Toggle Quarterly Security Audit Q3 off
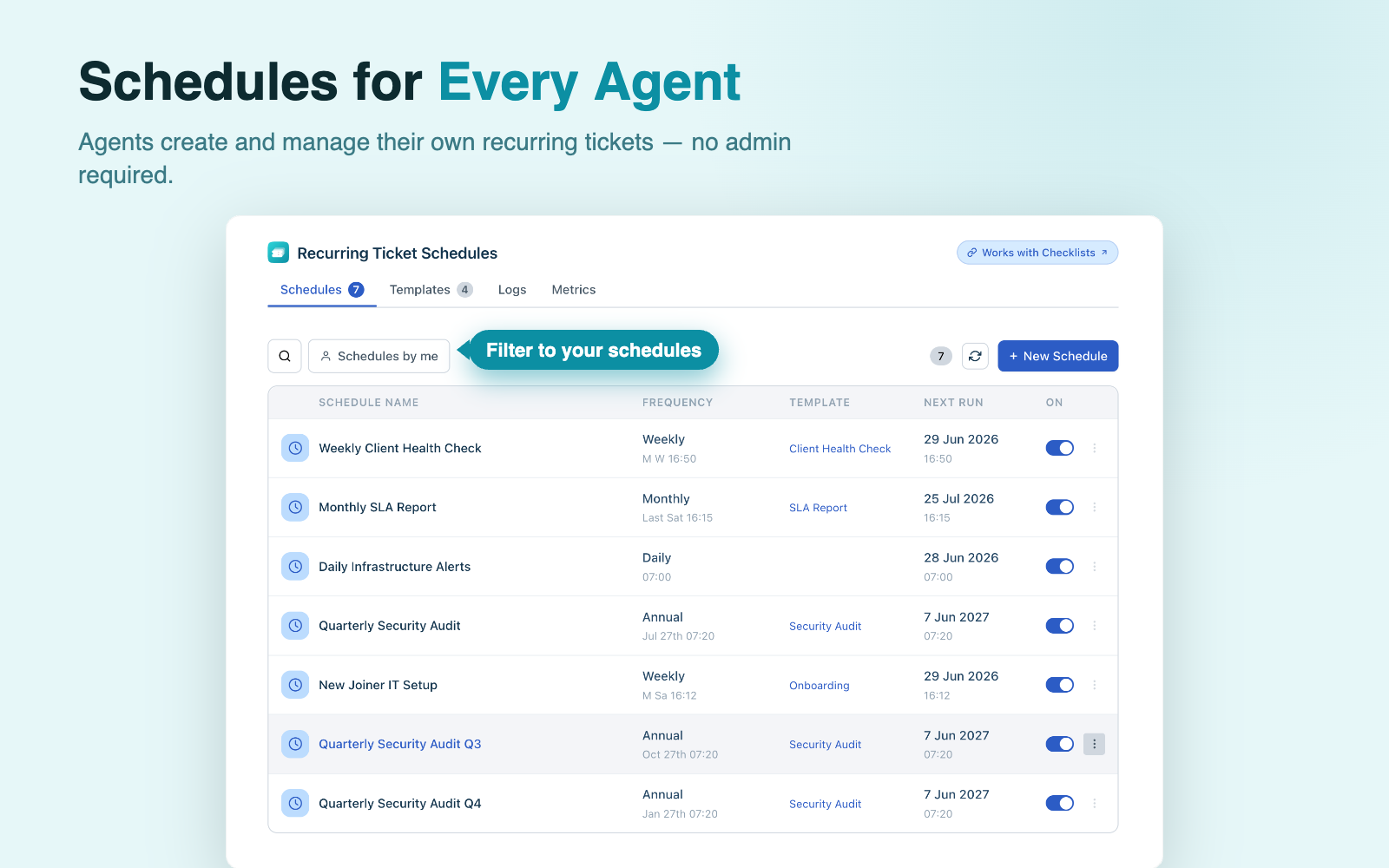 tap(1059, 744)
